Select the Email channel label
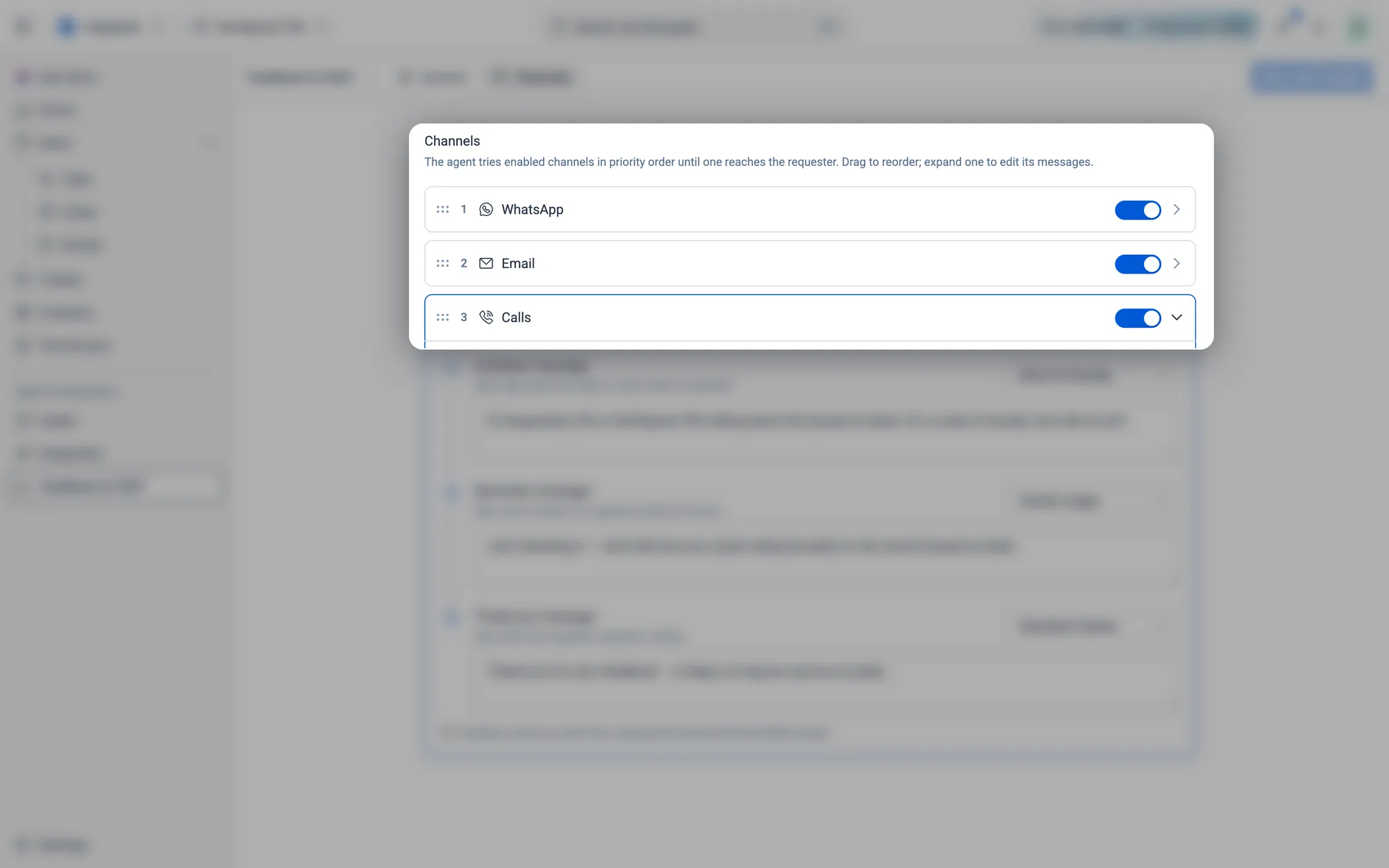 tap(518, 263)
